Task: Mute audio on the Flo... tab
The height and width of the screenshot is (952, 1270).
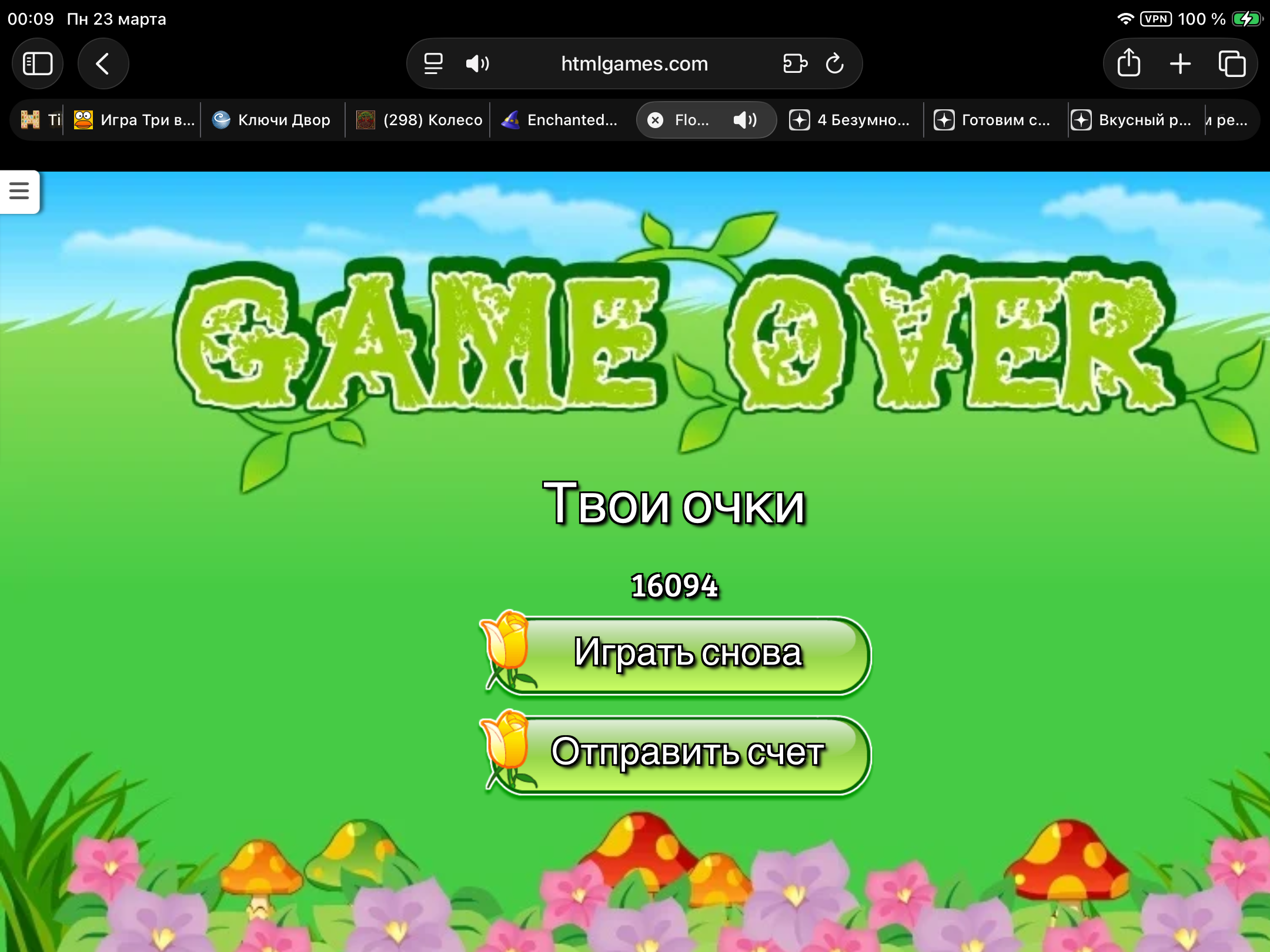Action: (744, 120)
